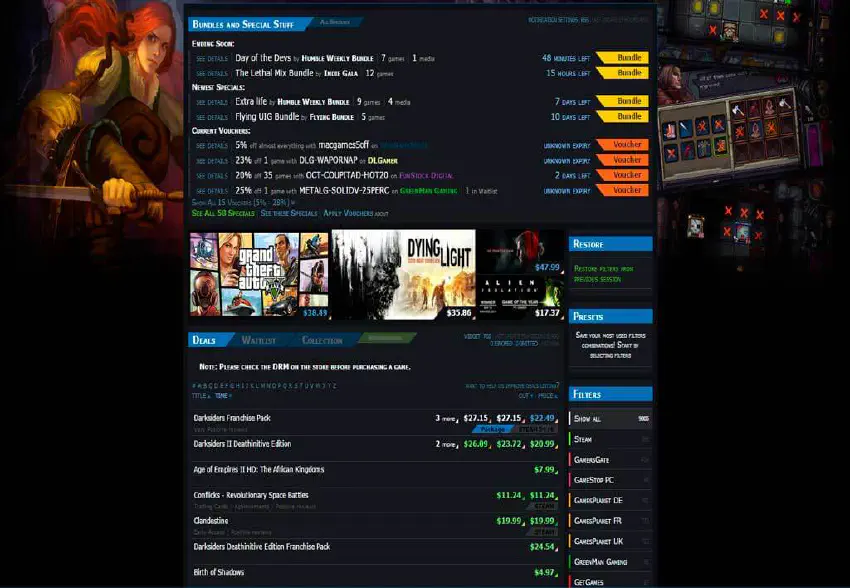Open the Dying Light deal thumbnail
Viewport: 850px width, 588px height.
coord(403,275)
